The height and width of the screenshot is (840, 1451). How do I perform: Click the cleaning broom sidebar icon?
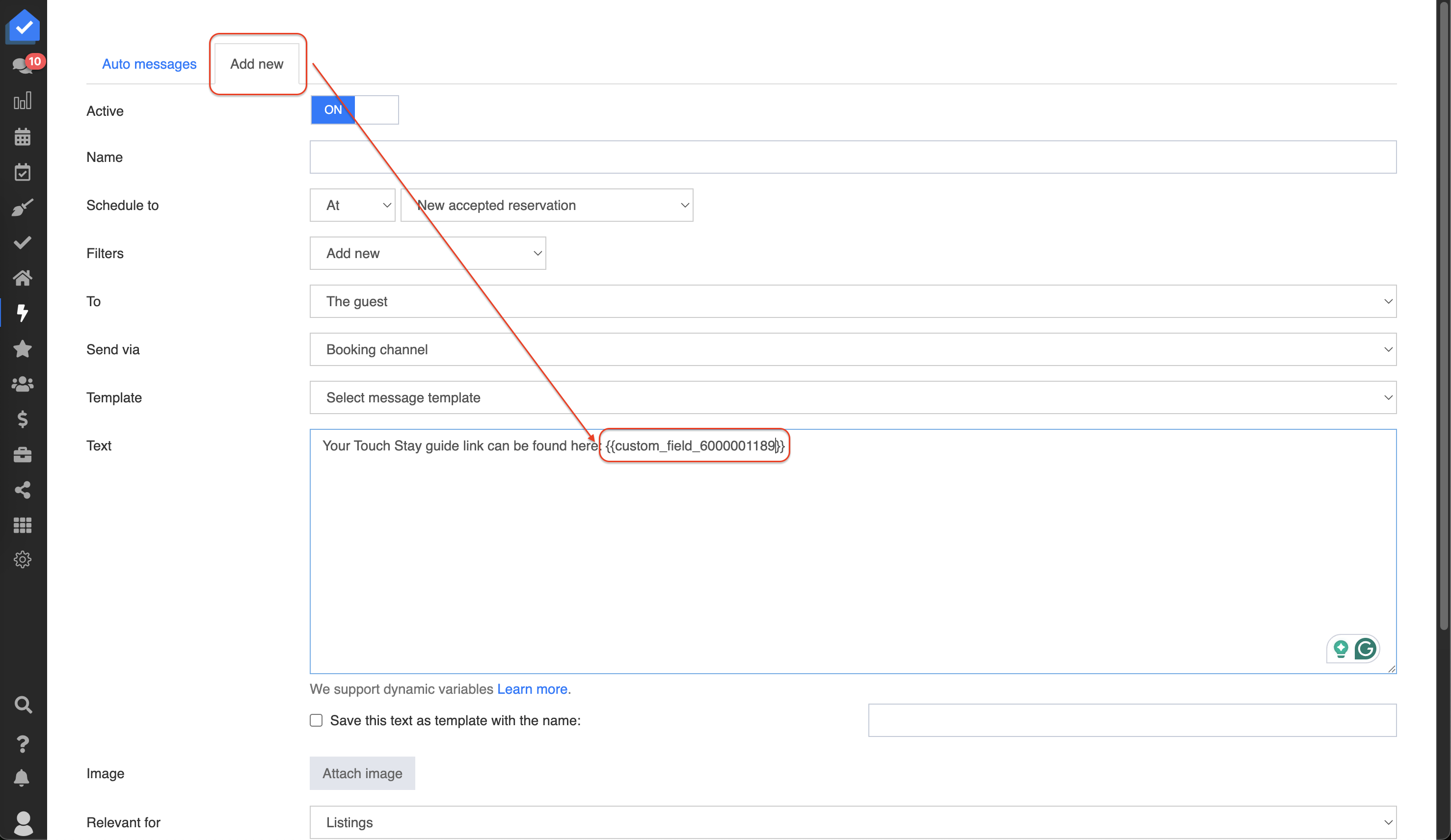click(23, 207)
